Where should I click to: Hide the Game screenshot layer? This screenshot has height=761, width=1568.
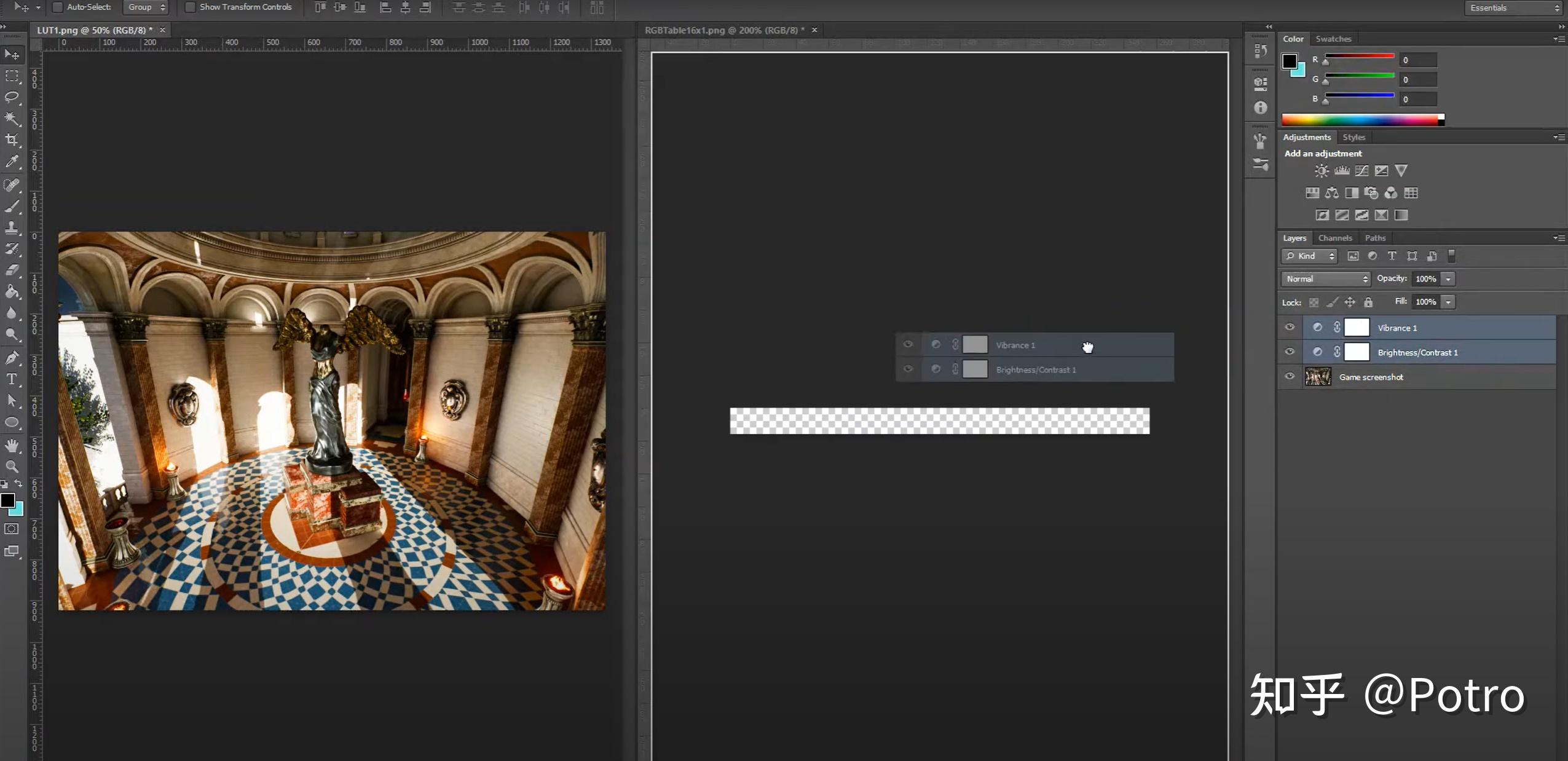pos(1290,377)
